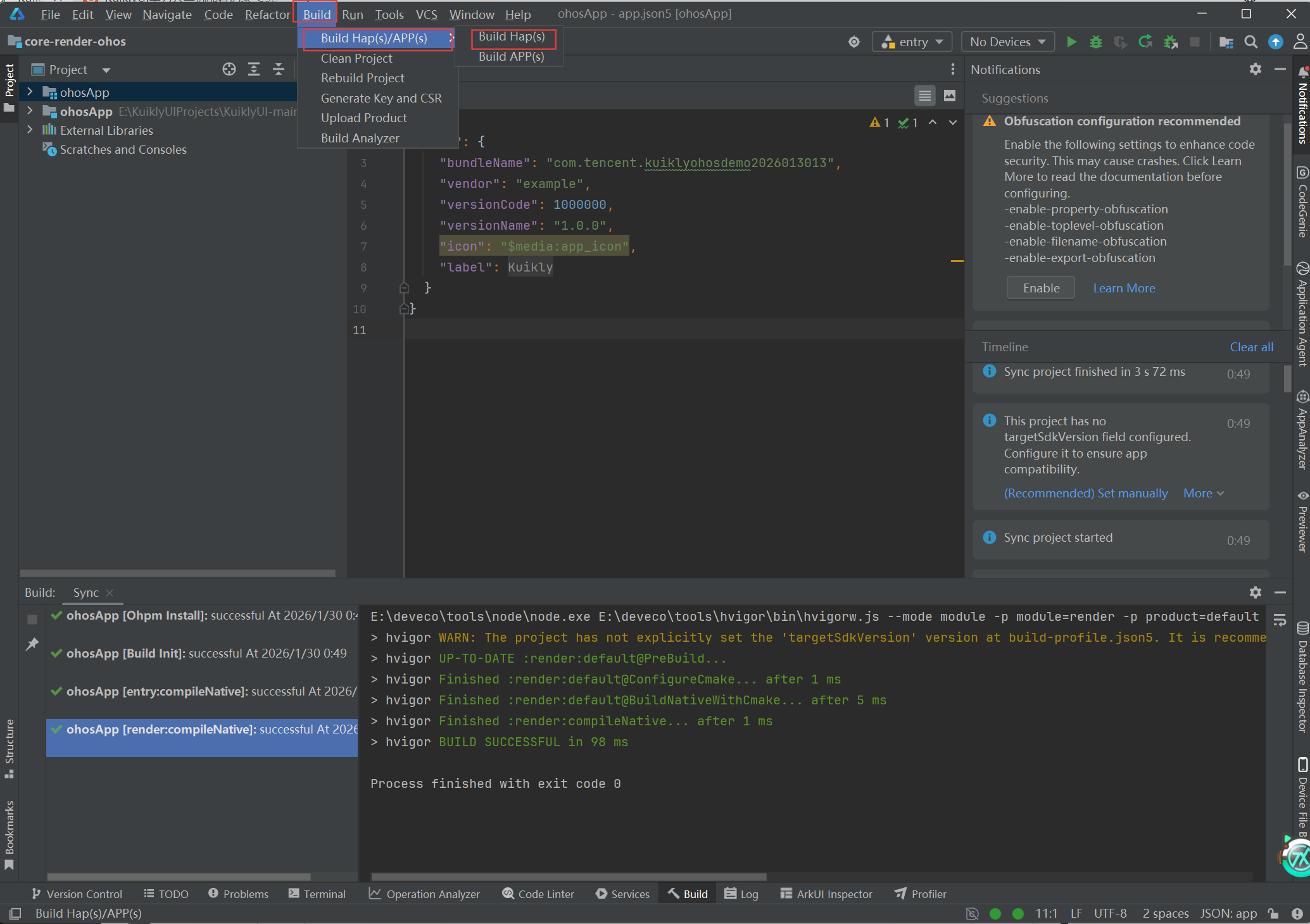Choose Clean Project from Build menu
1310x924 pixels.
(x=356, y=58)
